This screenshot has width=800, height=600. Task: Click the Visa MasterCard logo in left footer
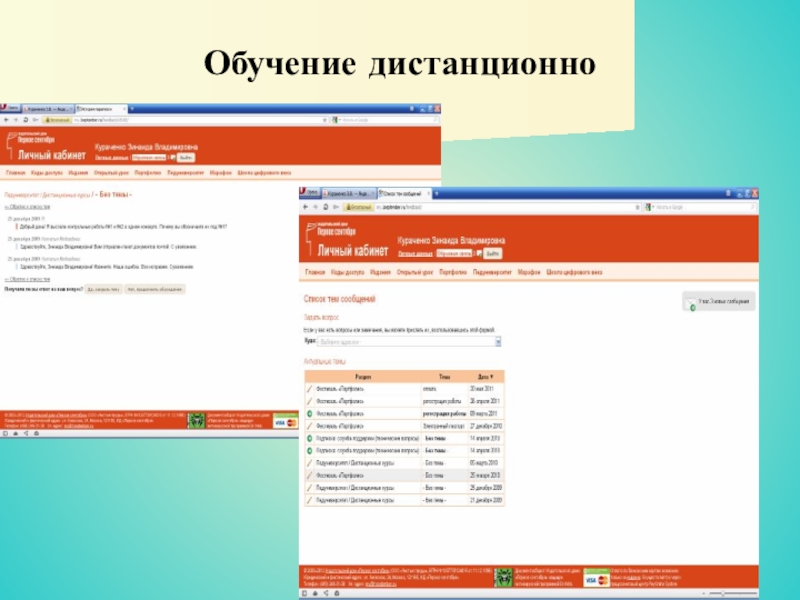click(285, 423)
